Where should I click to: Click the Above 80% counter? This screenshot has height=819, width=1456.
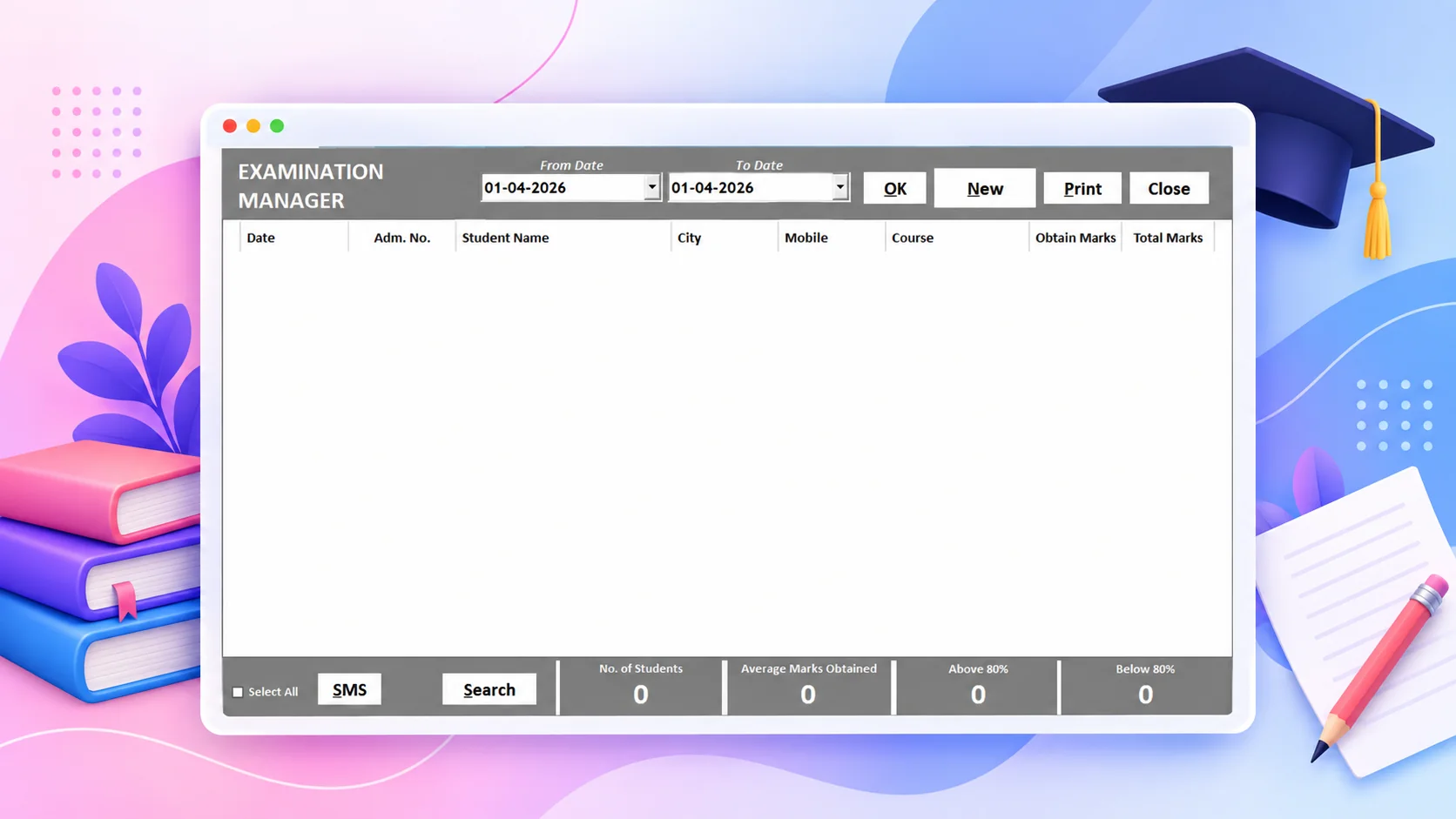coord(978,695)
